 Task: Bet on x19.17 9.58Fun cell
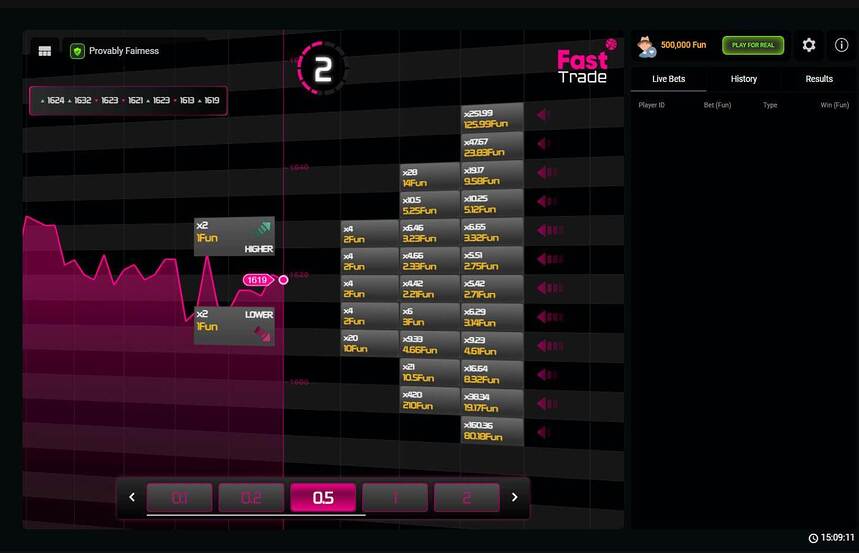(x=492, y=175)
